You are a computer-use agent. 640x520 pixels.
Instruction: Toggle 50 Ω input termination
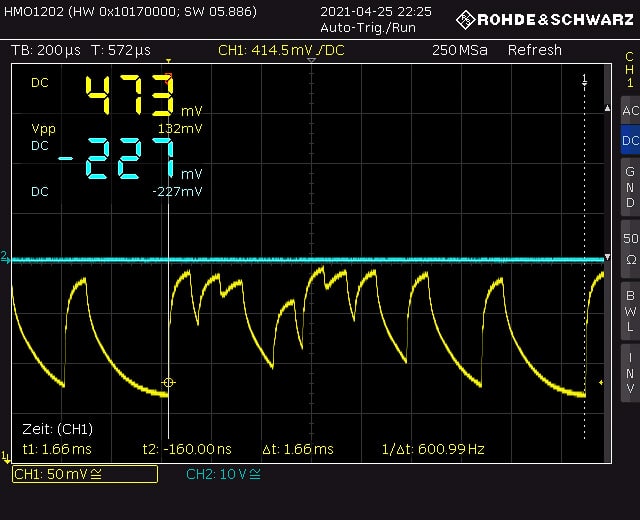pyautogui.click(x=629, y=246)
